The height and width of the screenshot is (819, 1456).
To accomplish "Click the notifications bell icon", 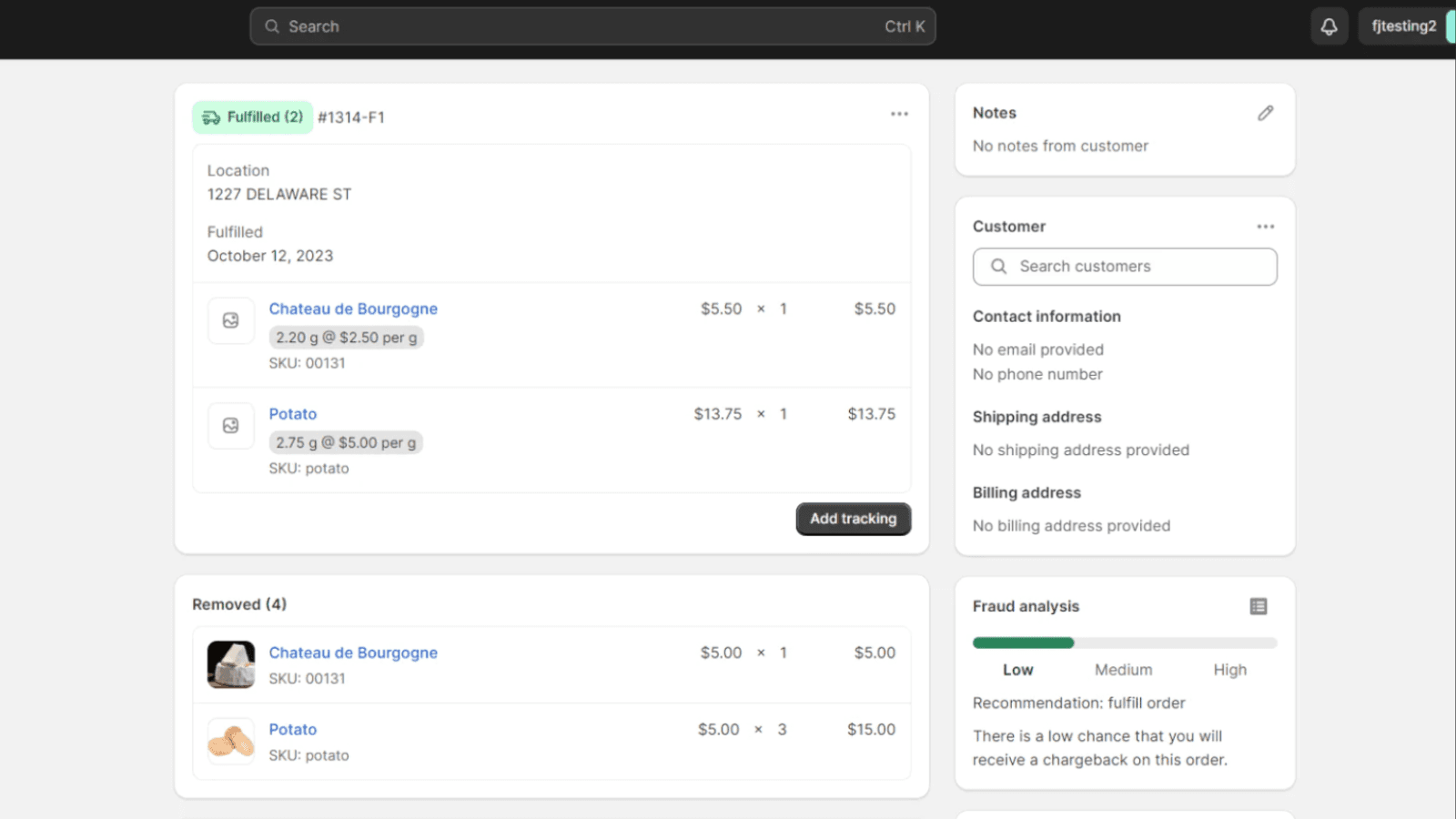I will (x=1329, y=26).
